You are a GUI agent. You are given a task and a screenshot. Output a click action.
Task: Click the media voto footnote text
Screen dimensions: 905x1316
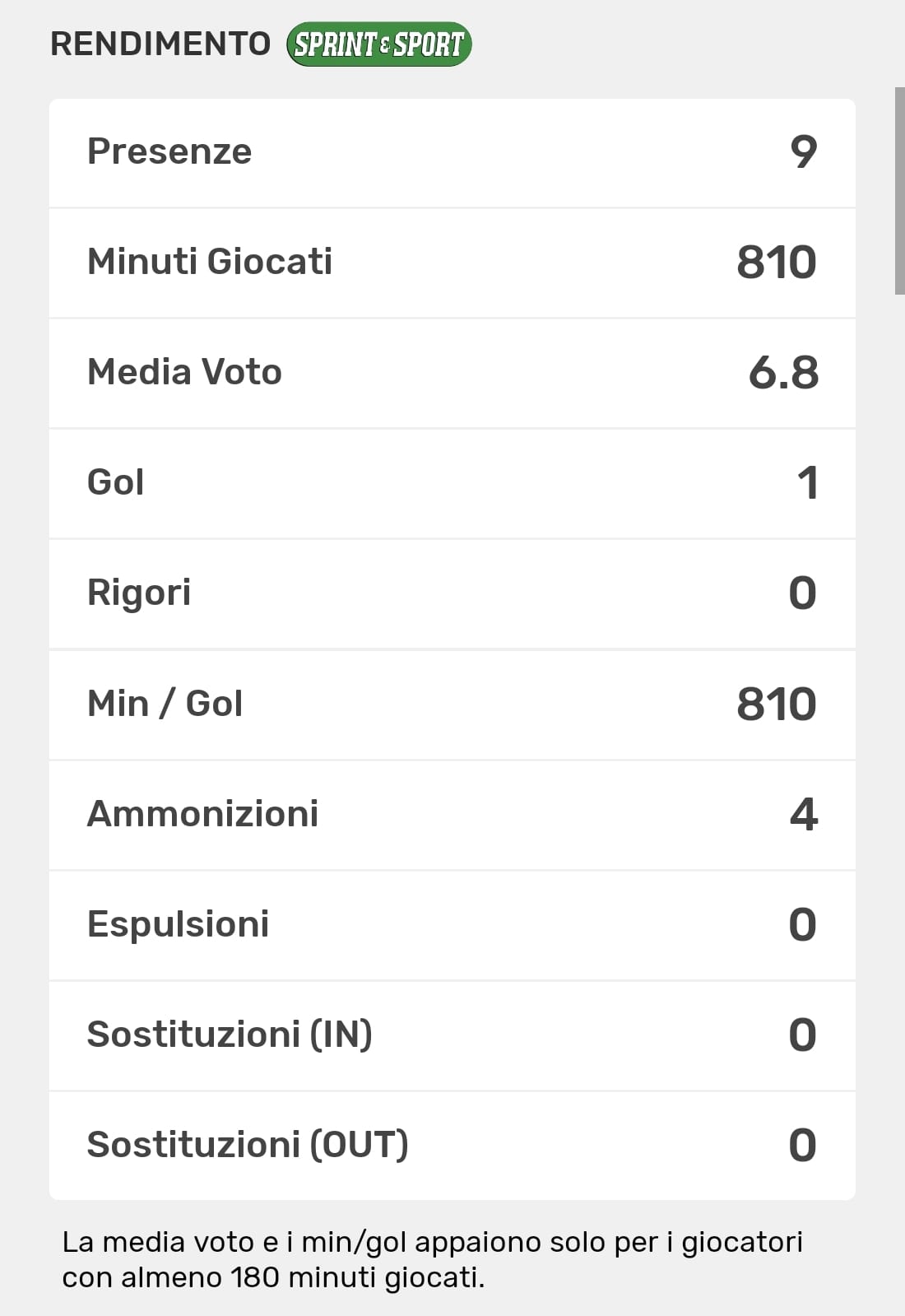pos(432,1259)
